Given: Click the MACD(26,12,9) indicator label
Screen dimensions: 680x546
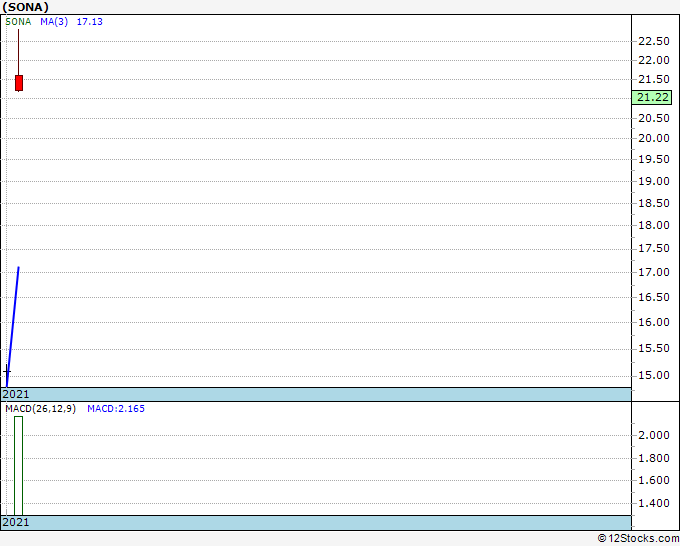Looking at the screenshot, I should point(40,409).
